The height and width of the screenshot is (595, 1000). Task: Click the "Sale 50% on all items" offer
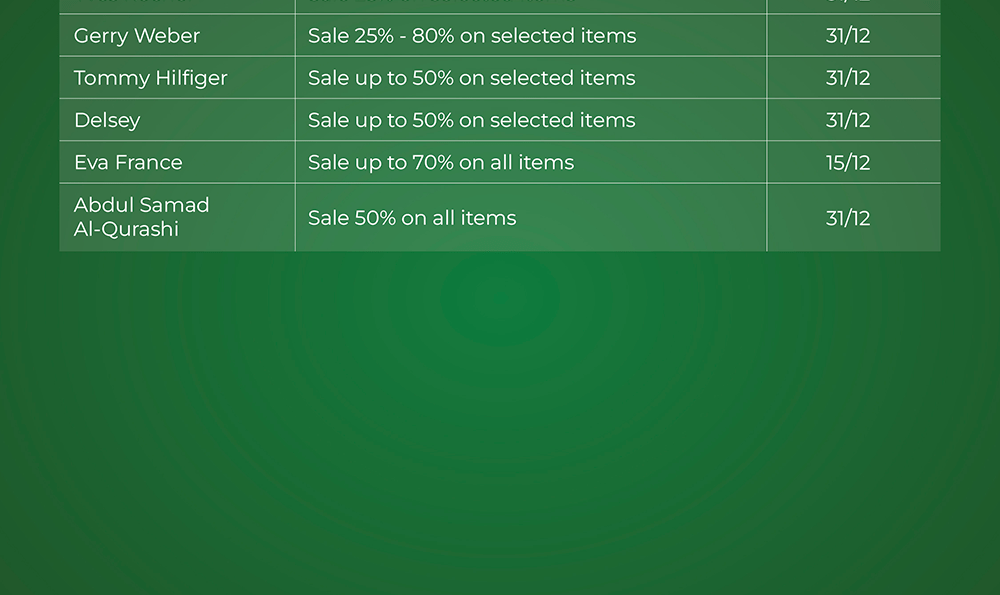[x=412, y=218]
